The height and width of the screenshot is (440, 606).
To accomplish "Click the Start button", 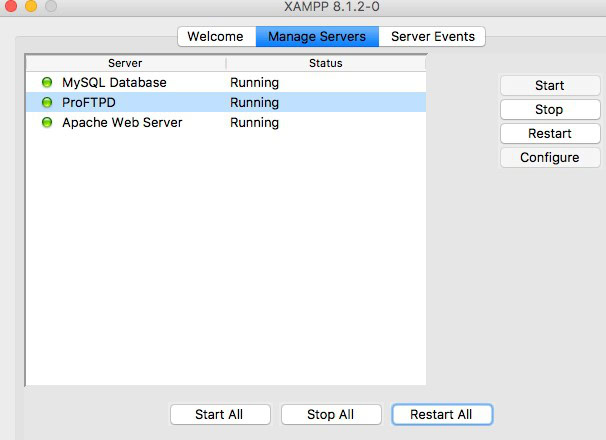I will coord(550,85).
